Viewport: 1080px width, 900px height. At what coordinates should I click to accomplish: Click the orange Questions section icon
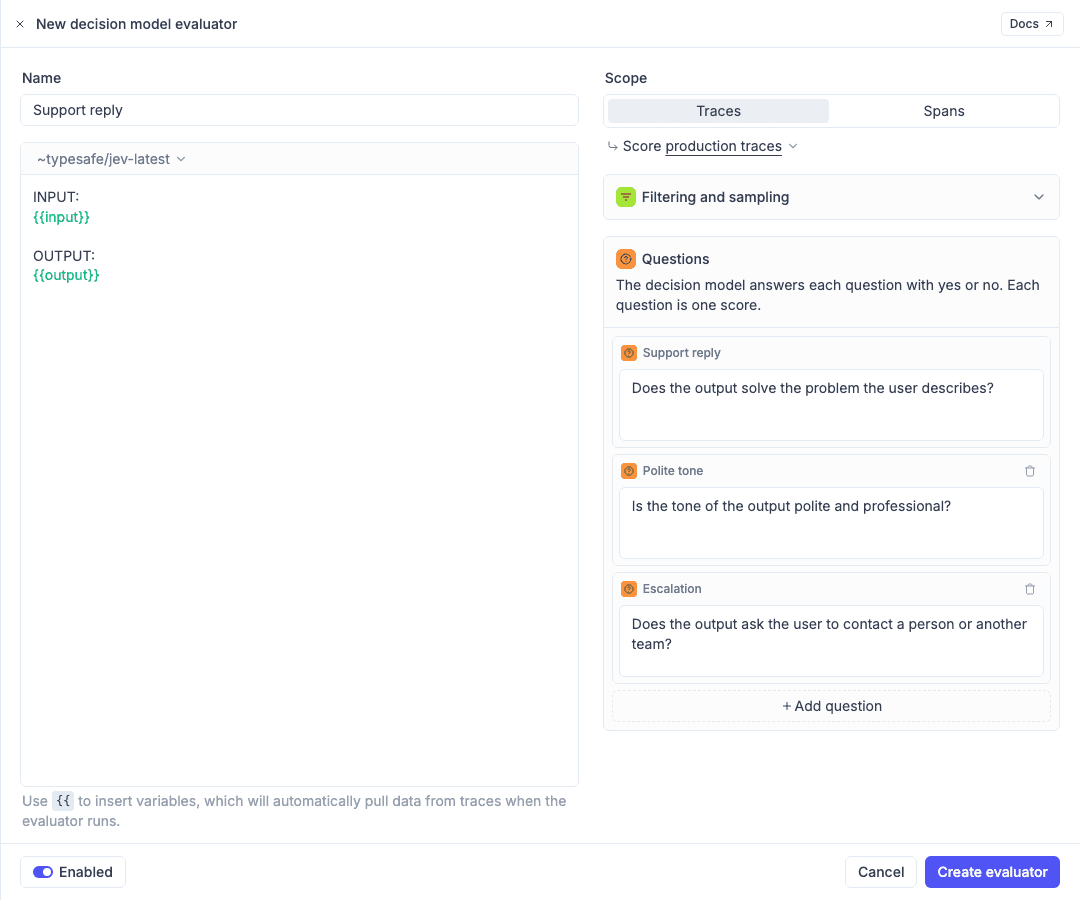tap(625, 259)
